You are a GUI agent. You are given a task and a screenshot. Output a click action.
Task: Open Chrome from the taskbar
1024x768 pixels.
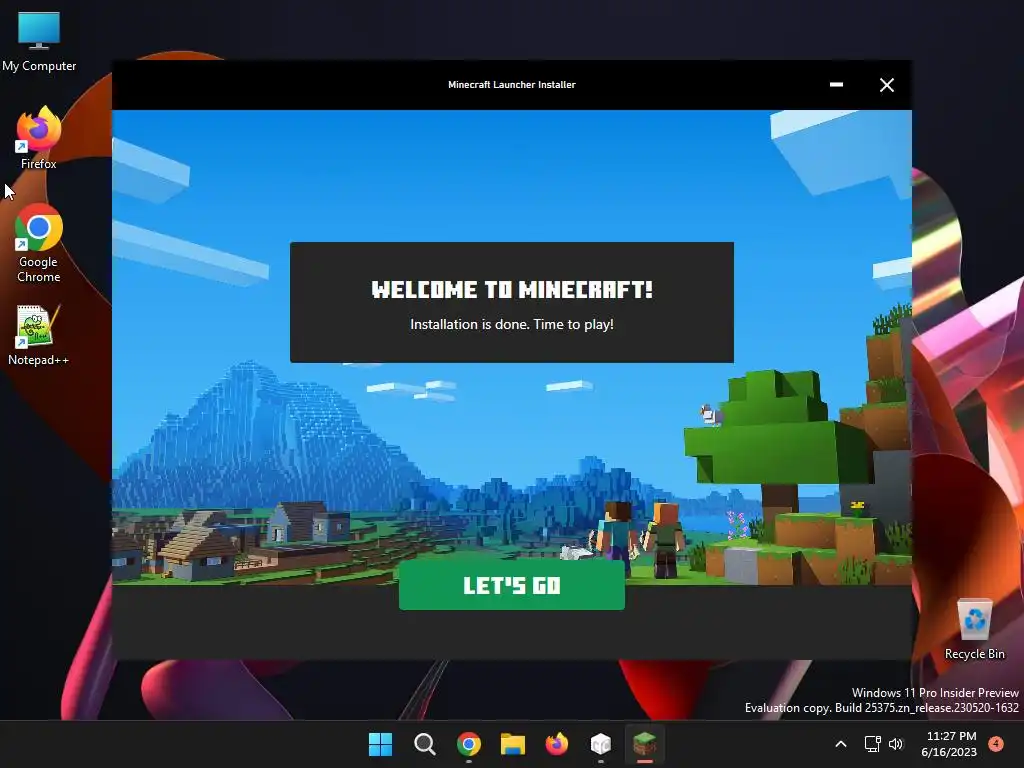click(468, 744)
